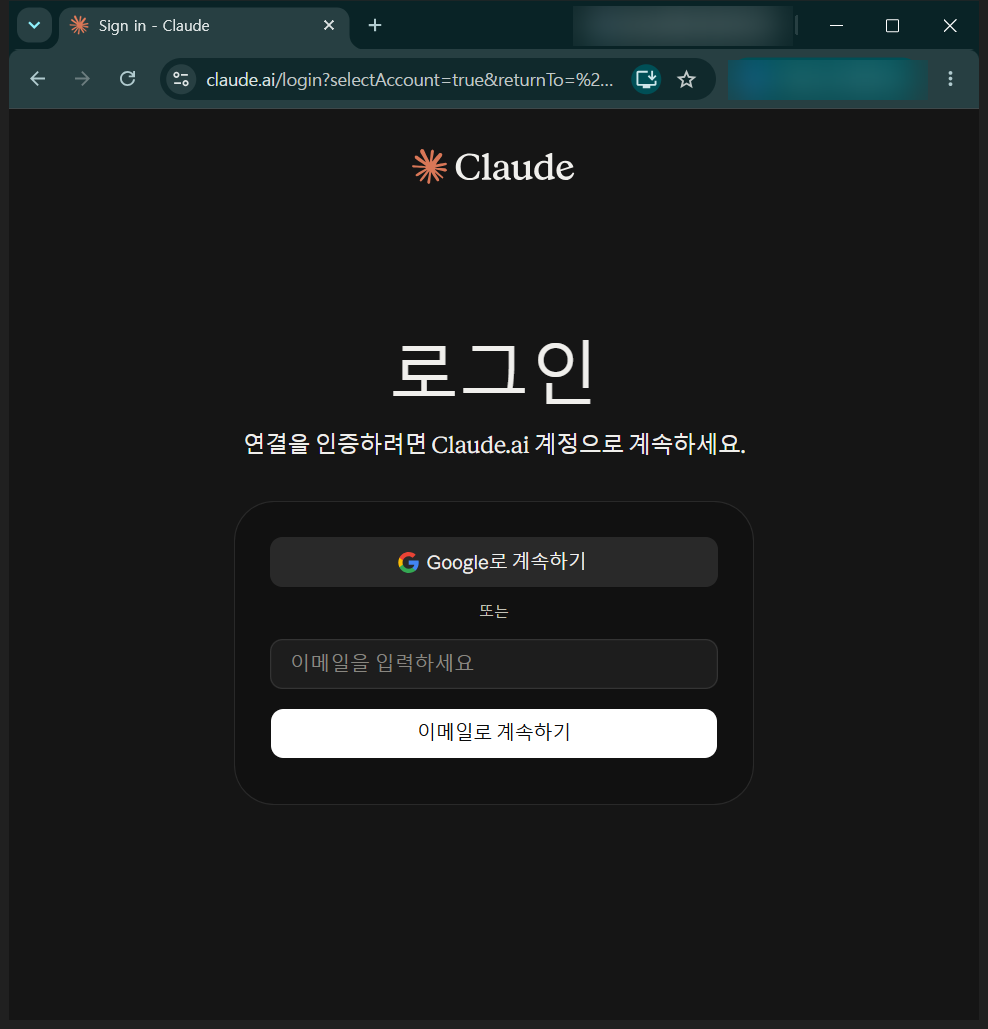Open a new tab with plus button
The image size is (988, 1029).
point(375,26)
